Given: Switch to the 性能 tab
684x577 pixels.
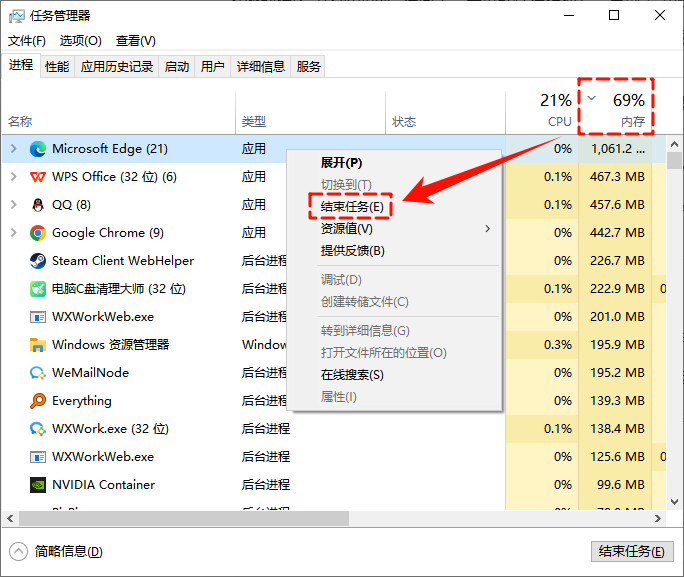Looking at the screenshot, I should (57, 67).
